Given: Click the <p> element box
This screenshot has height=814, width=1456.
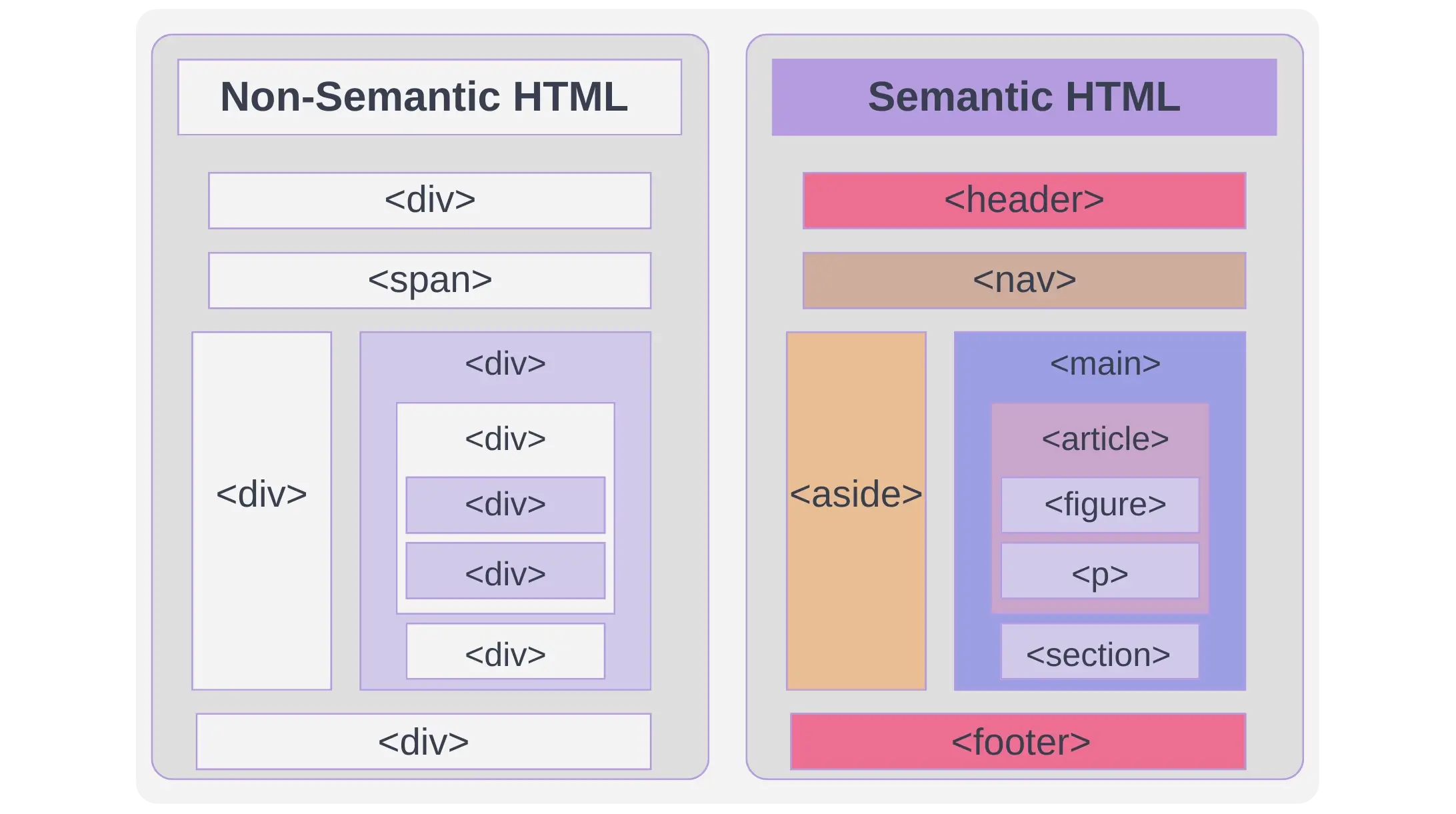Looking at the screenshot, I should point(1100,571).
